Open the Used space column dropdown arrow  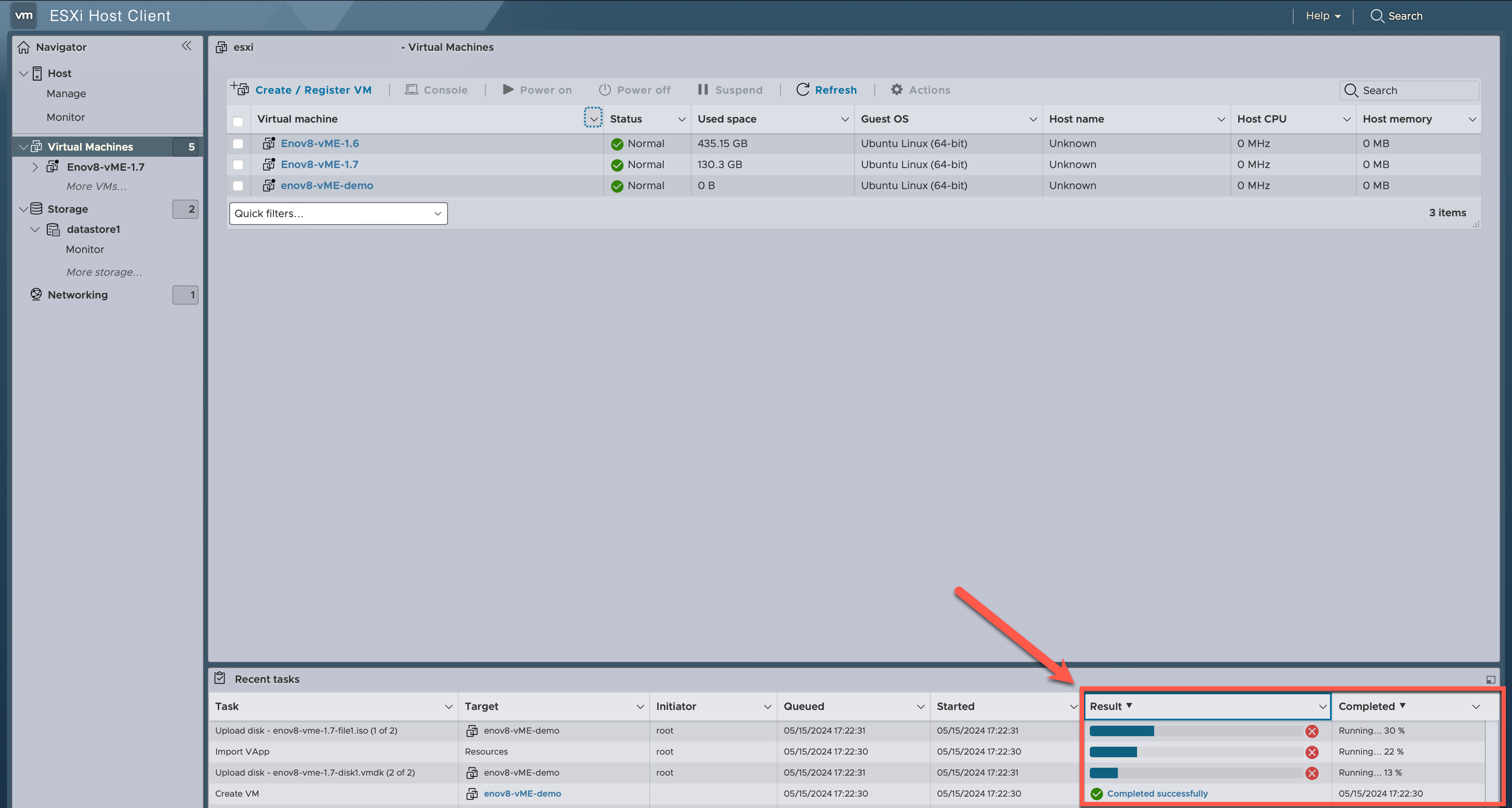click(x=845, y=119)
